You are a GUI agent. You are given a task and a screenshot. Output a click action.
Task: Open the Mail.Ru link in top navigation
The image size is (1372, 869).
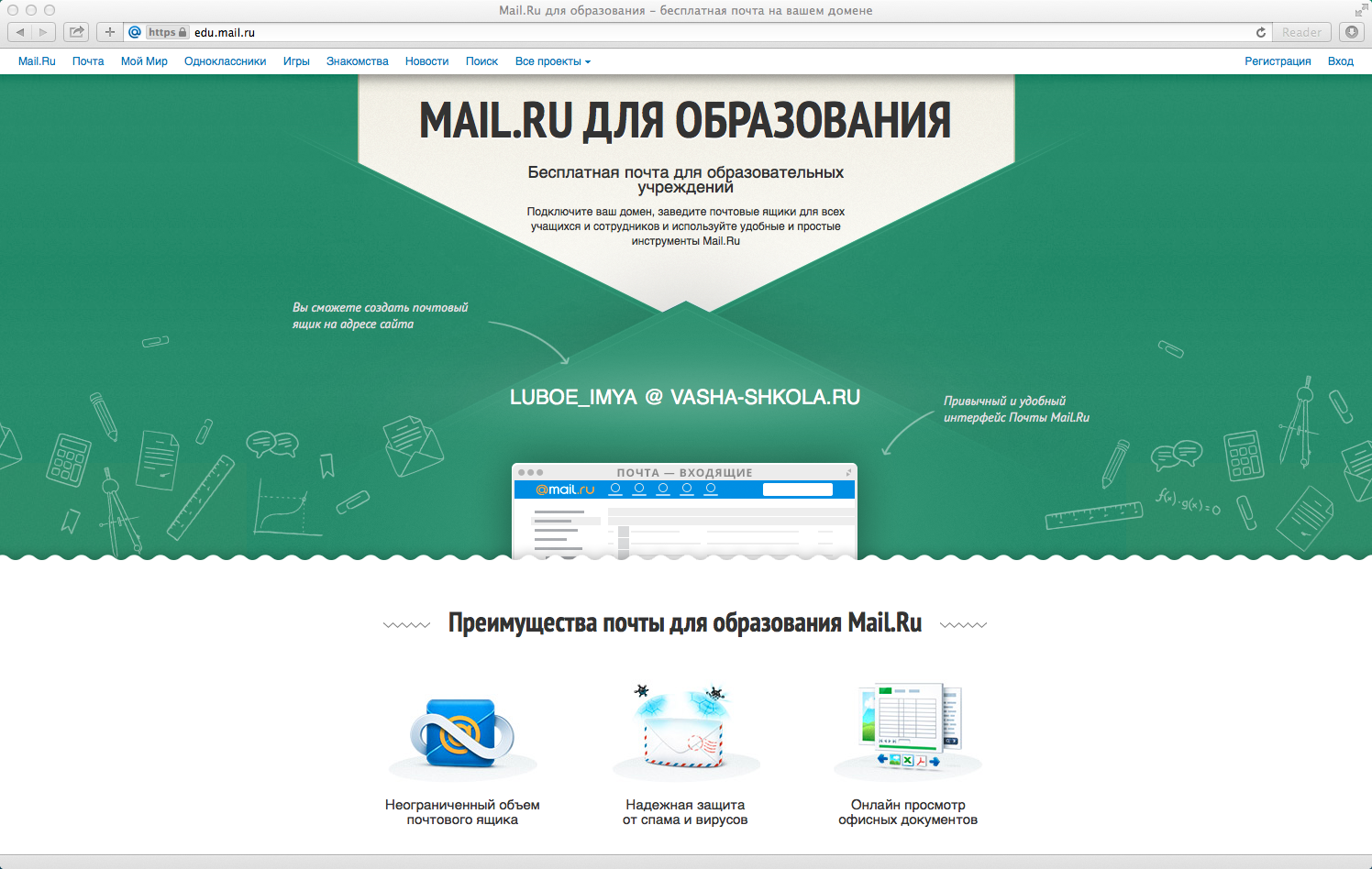click(37, 61)
